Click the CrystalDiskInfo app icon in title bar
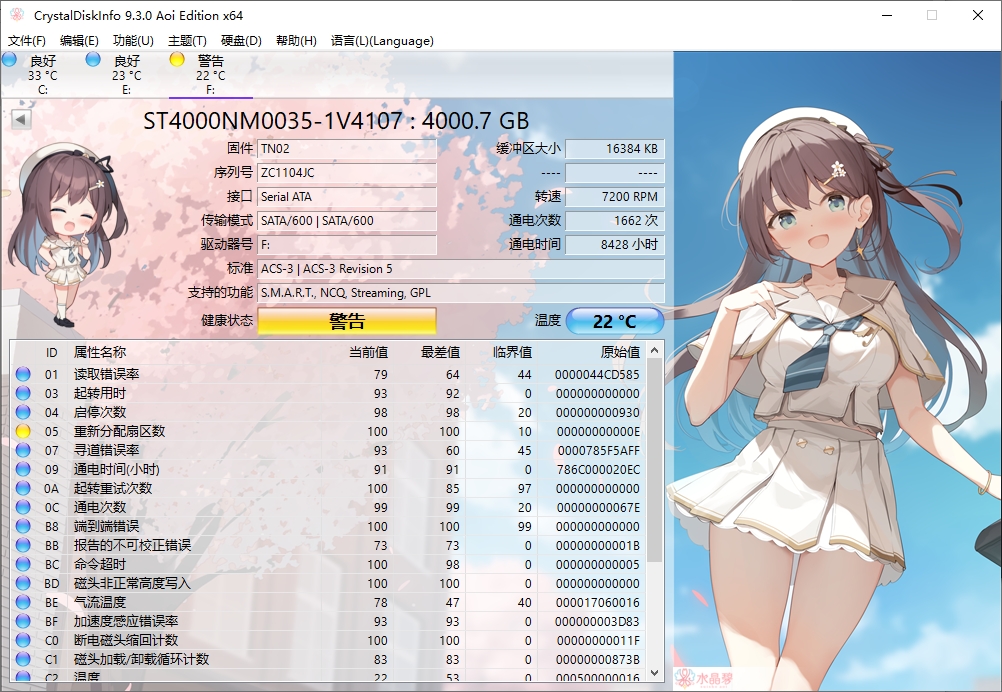1002x692 pixels. click(x=17, y=15)
